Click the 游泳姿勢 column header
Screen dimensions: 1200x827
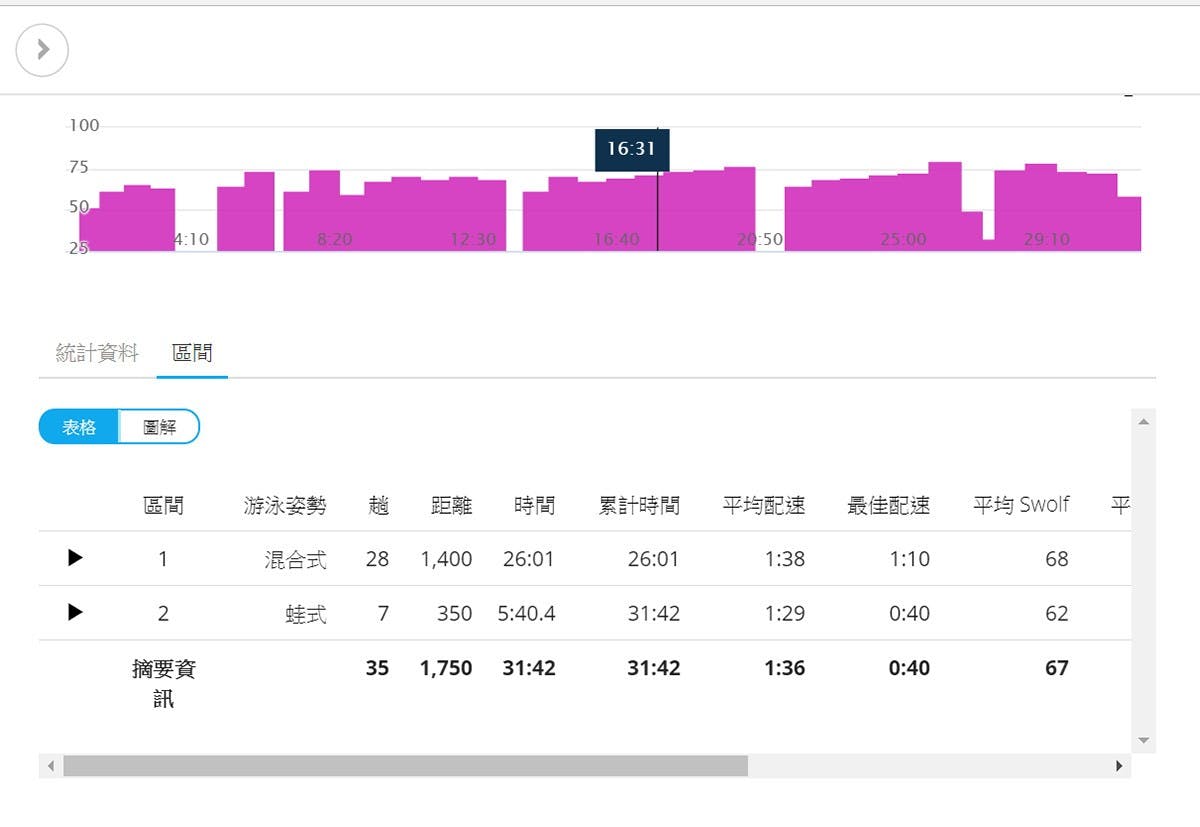tap(285, 506)
